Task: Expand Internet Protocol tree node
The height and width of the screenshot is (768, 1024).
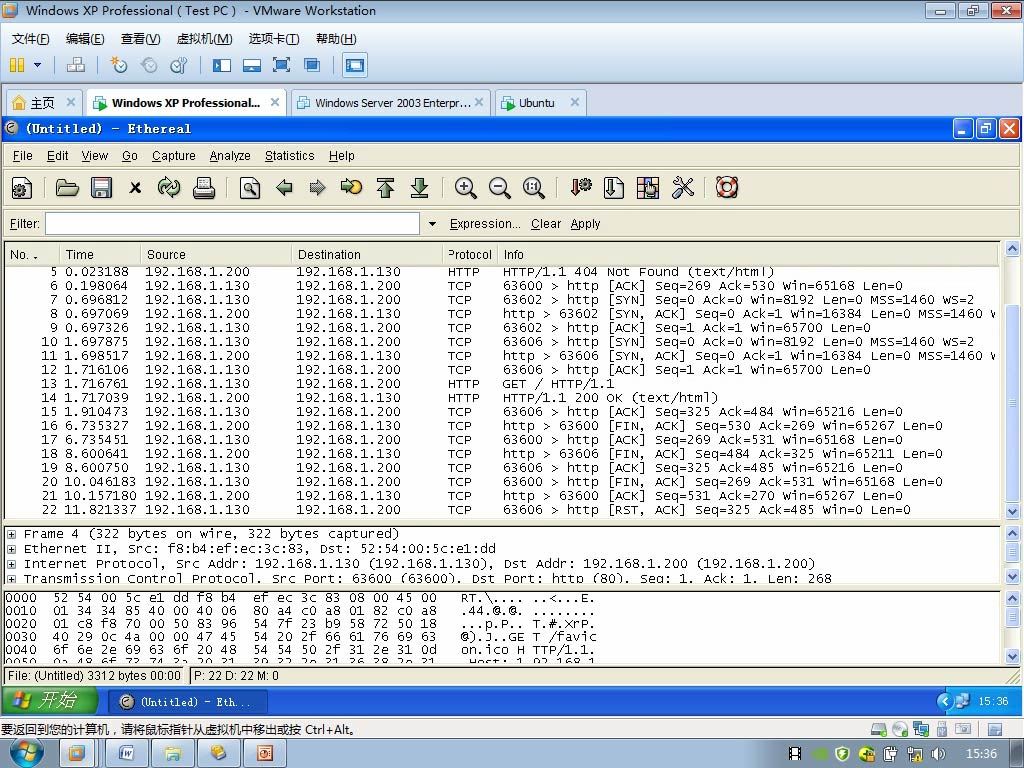Action: pos(11,564)
